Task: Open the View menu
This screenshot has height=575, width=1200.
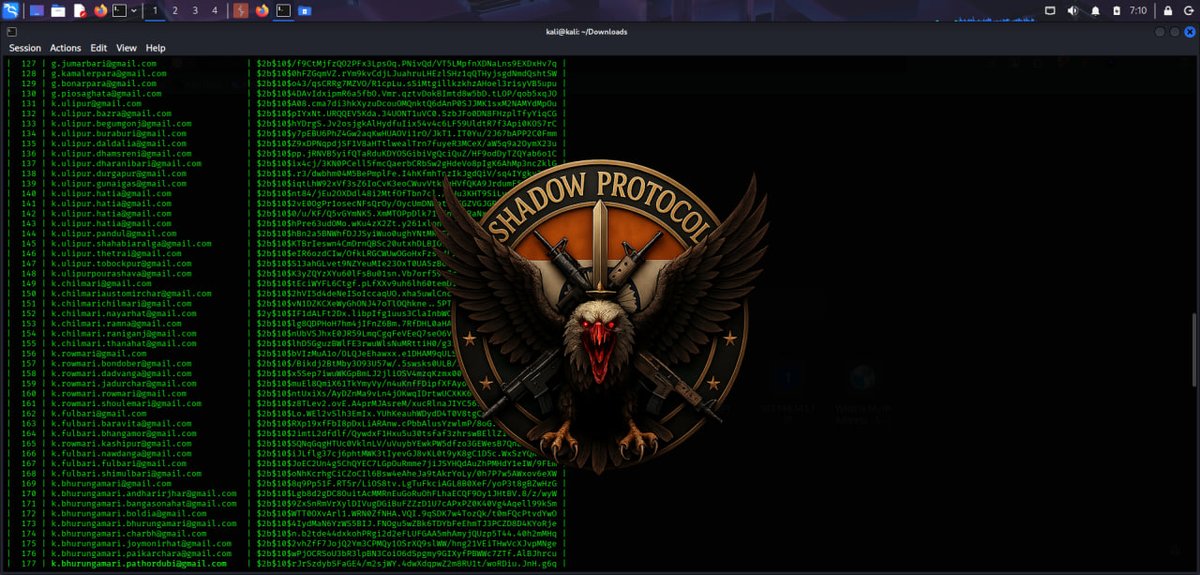Action: [126, 48]
